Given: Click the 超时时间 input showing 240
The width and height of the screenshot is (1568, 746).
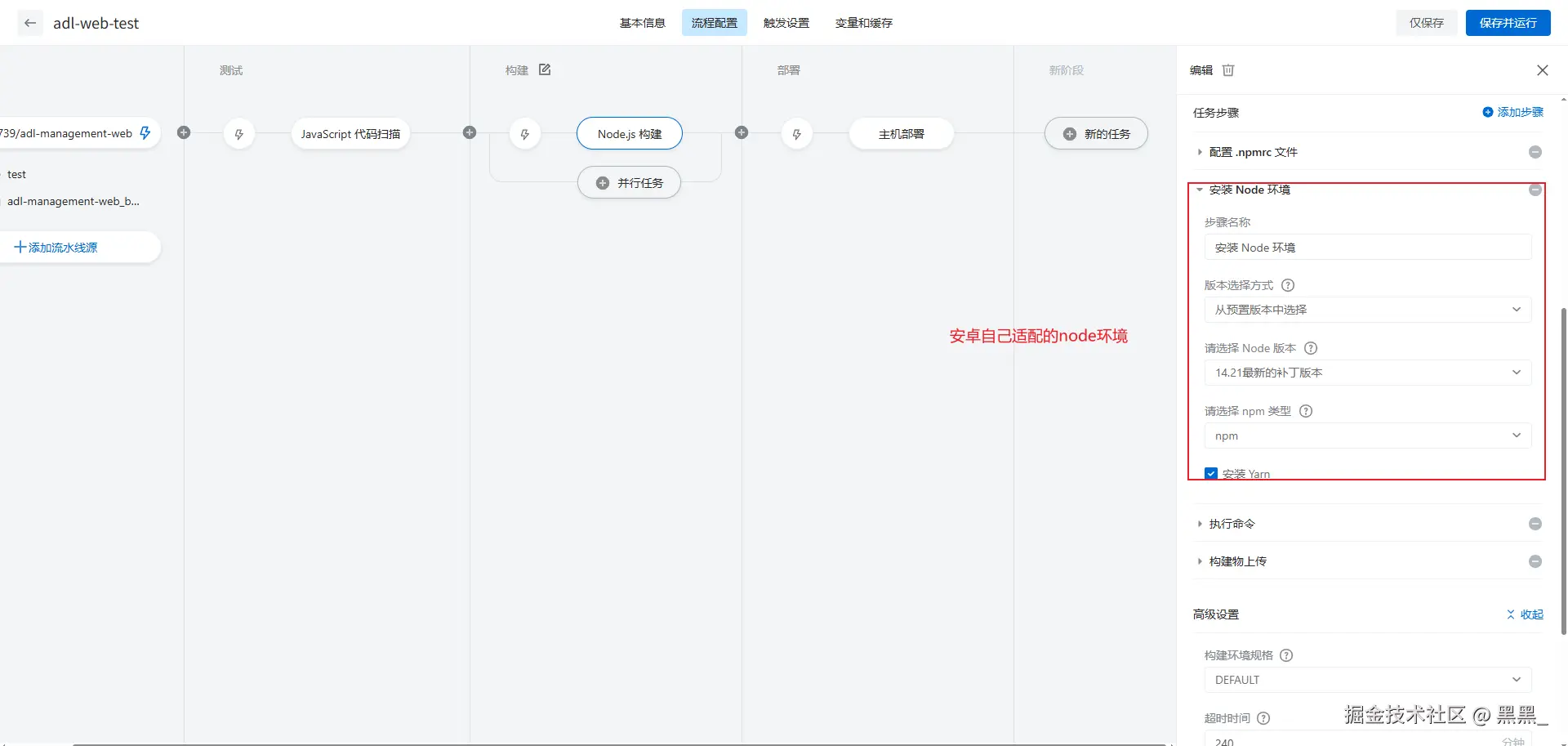Looking at the screenshot, I should pos(1368,739).
